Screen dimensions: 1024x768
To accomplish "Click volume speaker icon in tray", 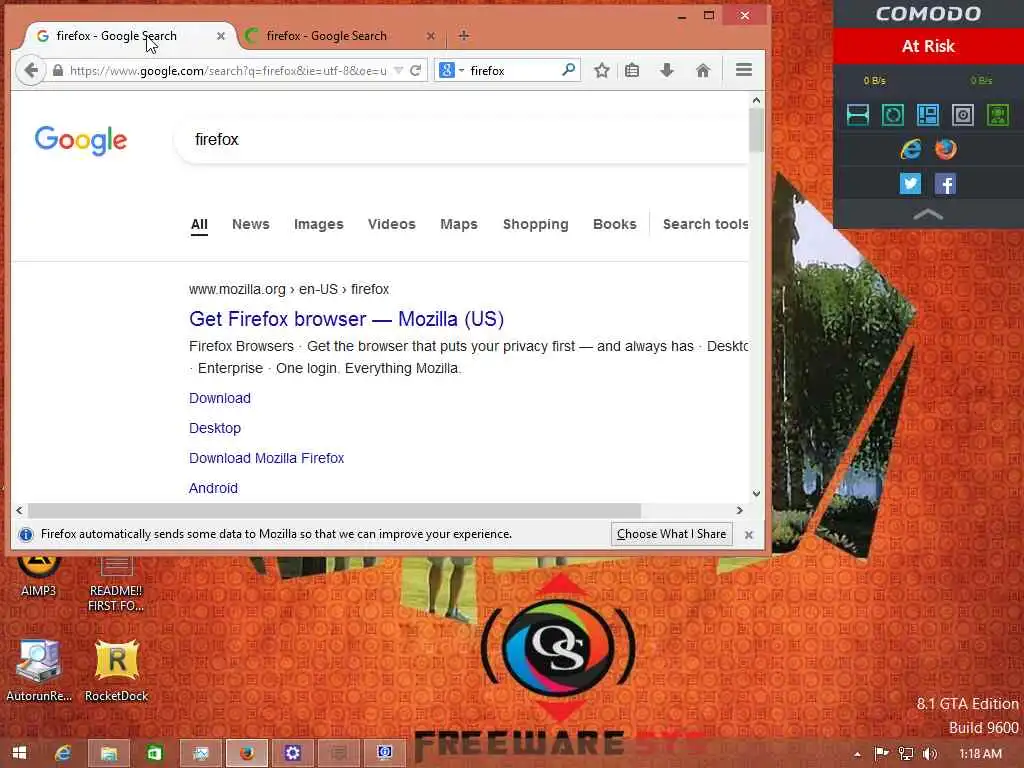I will coord(930,754).
